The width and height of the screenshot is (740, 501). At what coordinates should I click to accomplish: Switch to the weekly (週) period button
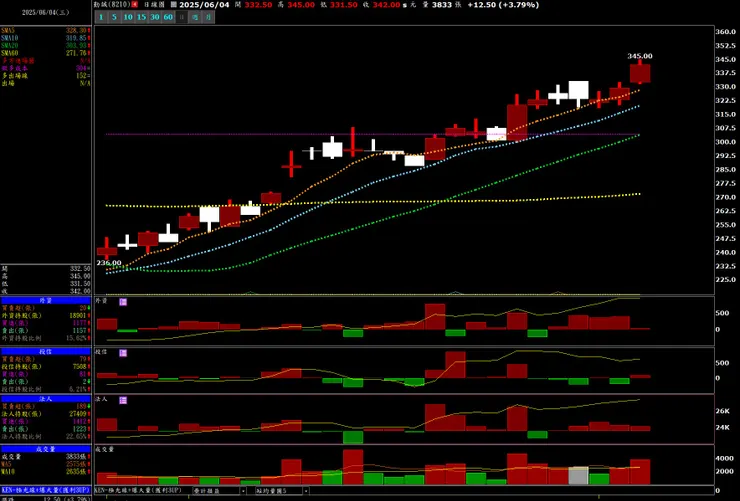[x=195, y=17]
